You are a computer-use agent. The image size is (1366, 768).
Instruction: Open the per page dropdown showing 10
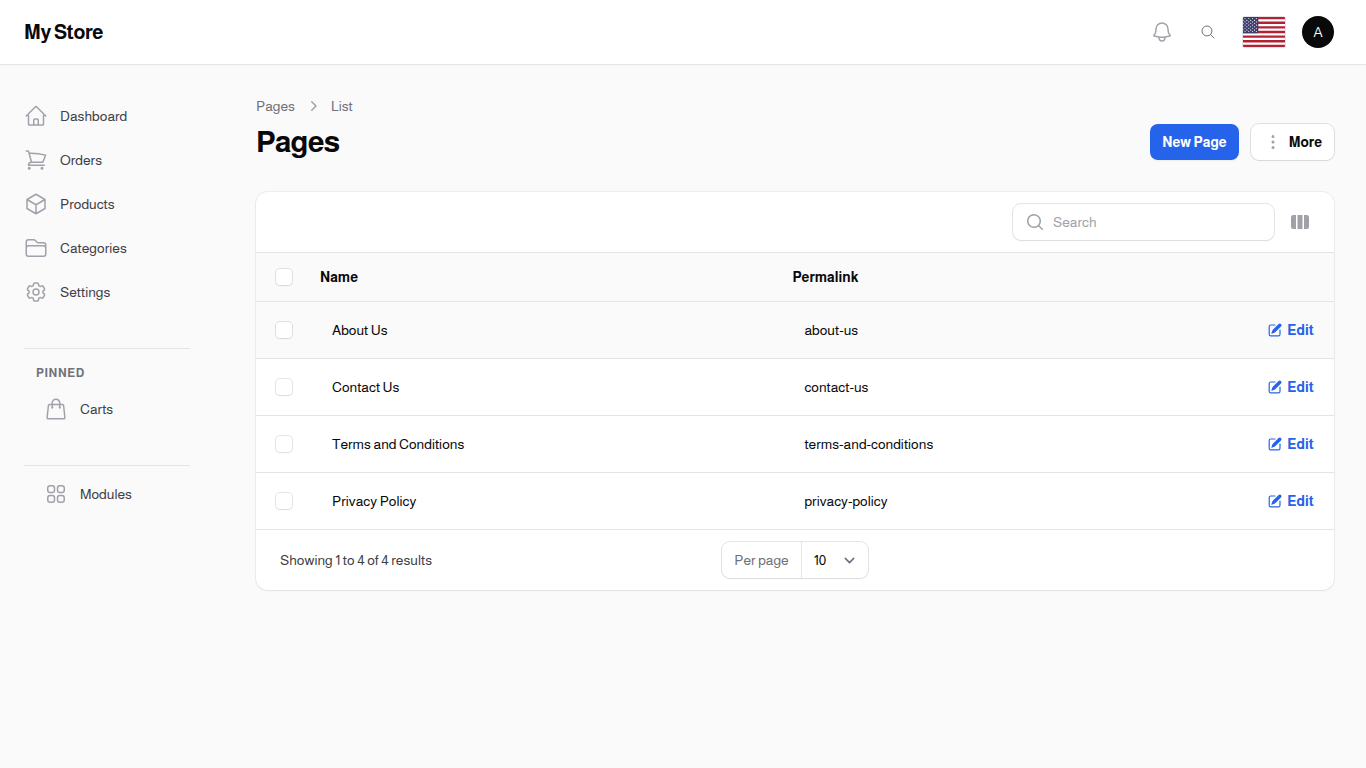tap(834, 560)
